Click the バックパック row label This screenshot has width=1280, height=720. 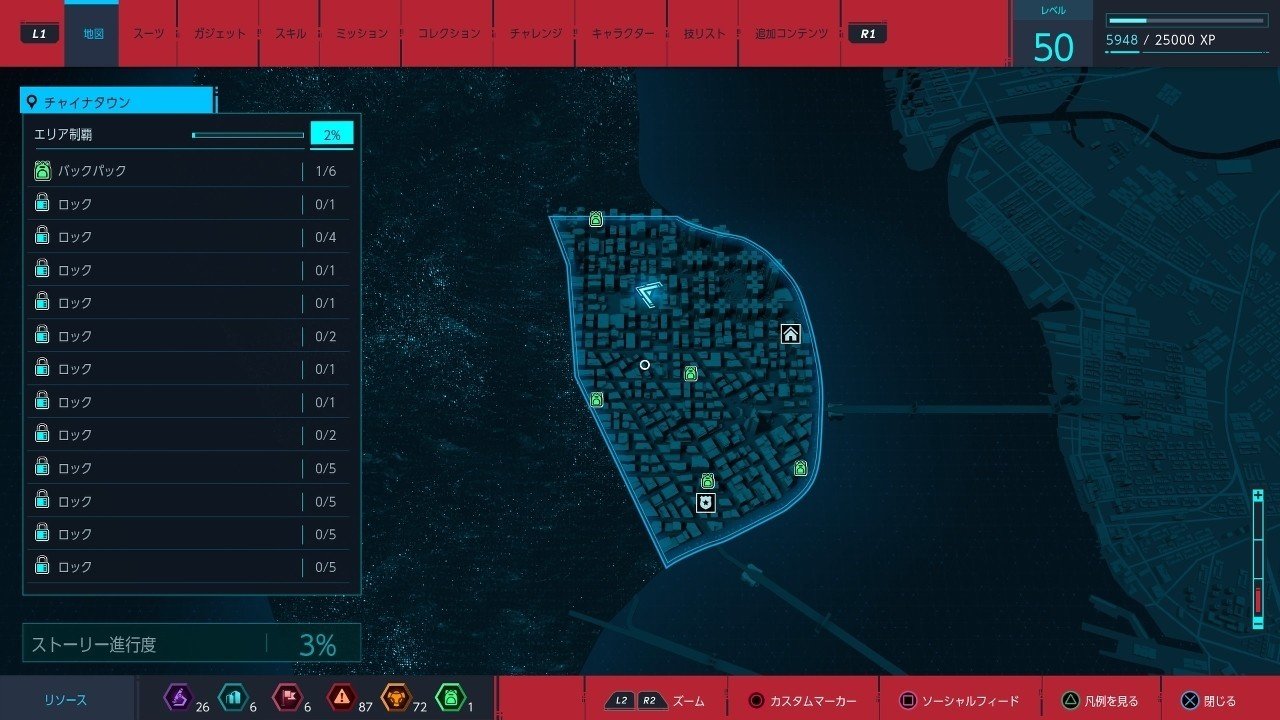(x=92, y=171)
